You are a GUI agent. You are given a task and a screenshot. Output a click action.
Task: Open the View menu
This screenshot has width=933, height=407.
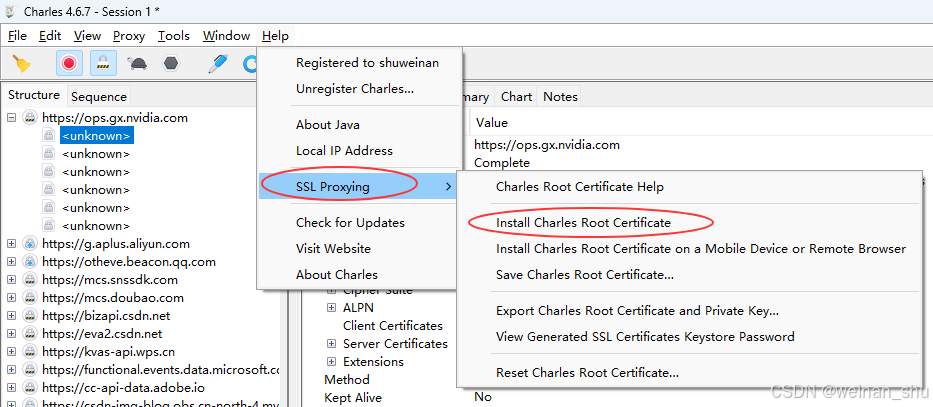[87, 36]
